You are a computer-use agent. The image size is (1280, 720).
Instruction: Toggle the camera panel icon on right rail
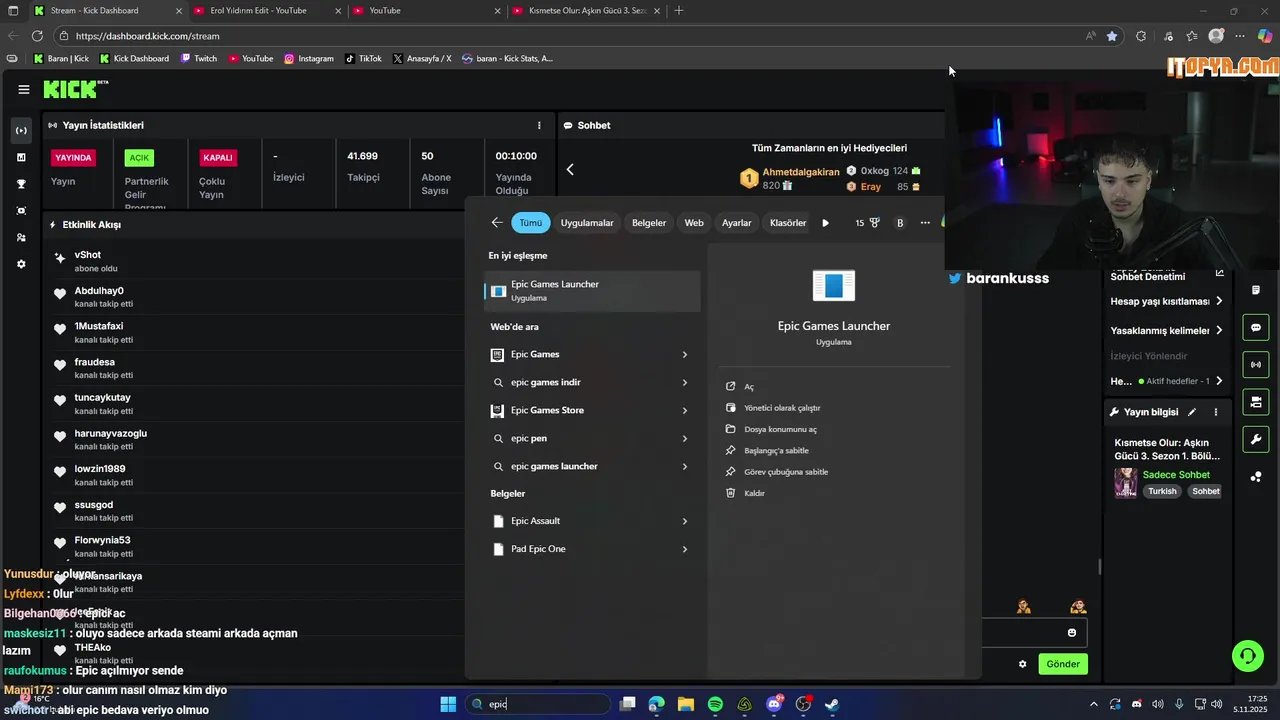(x=1256, y=402)
